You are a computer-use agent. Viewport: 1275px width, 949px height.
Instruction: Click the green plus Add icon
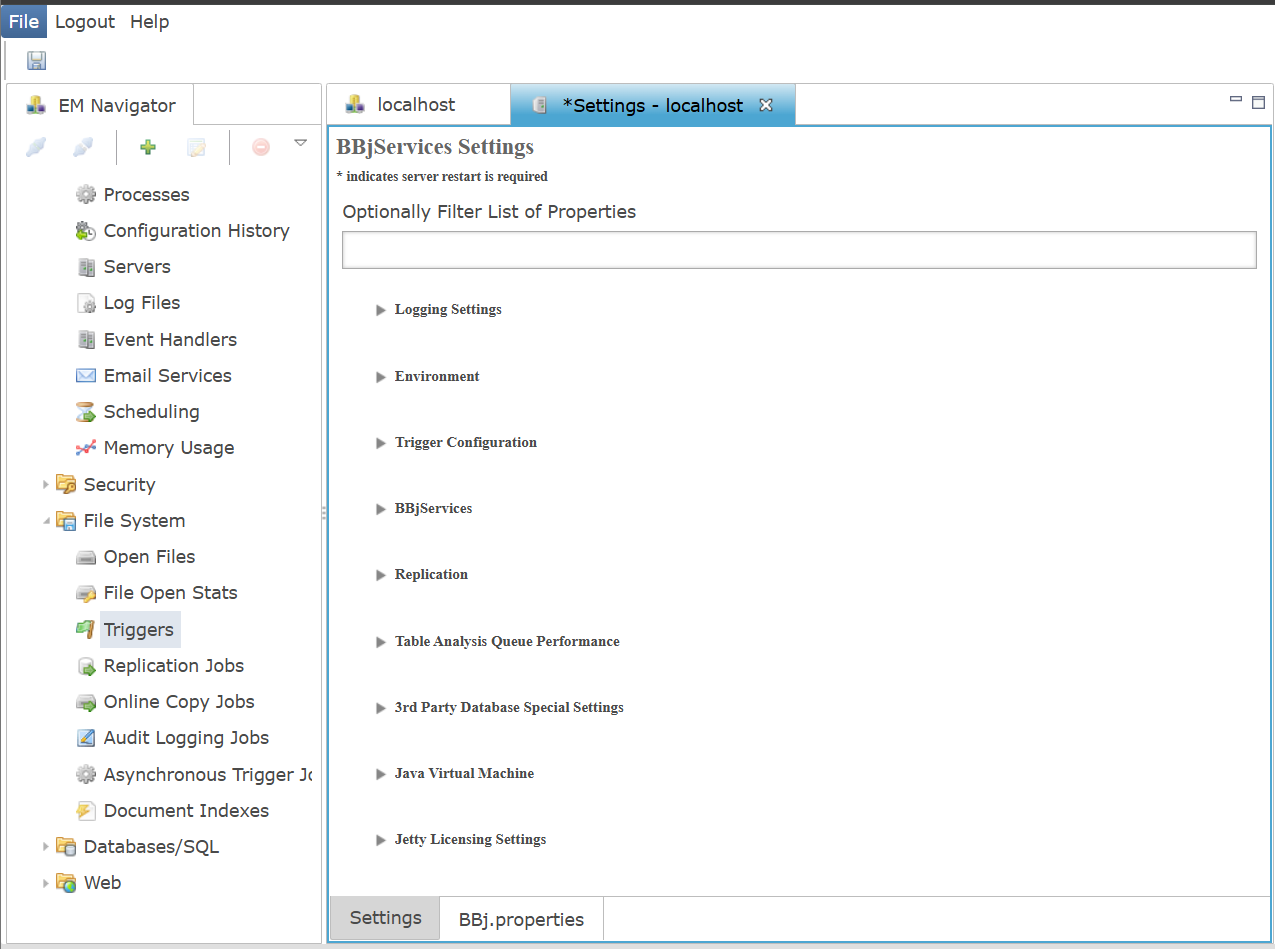tap(148, 147)
